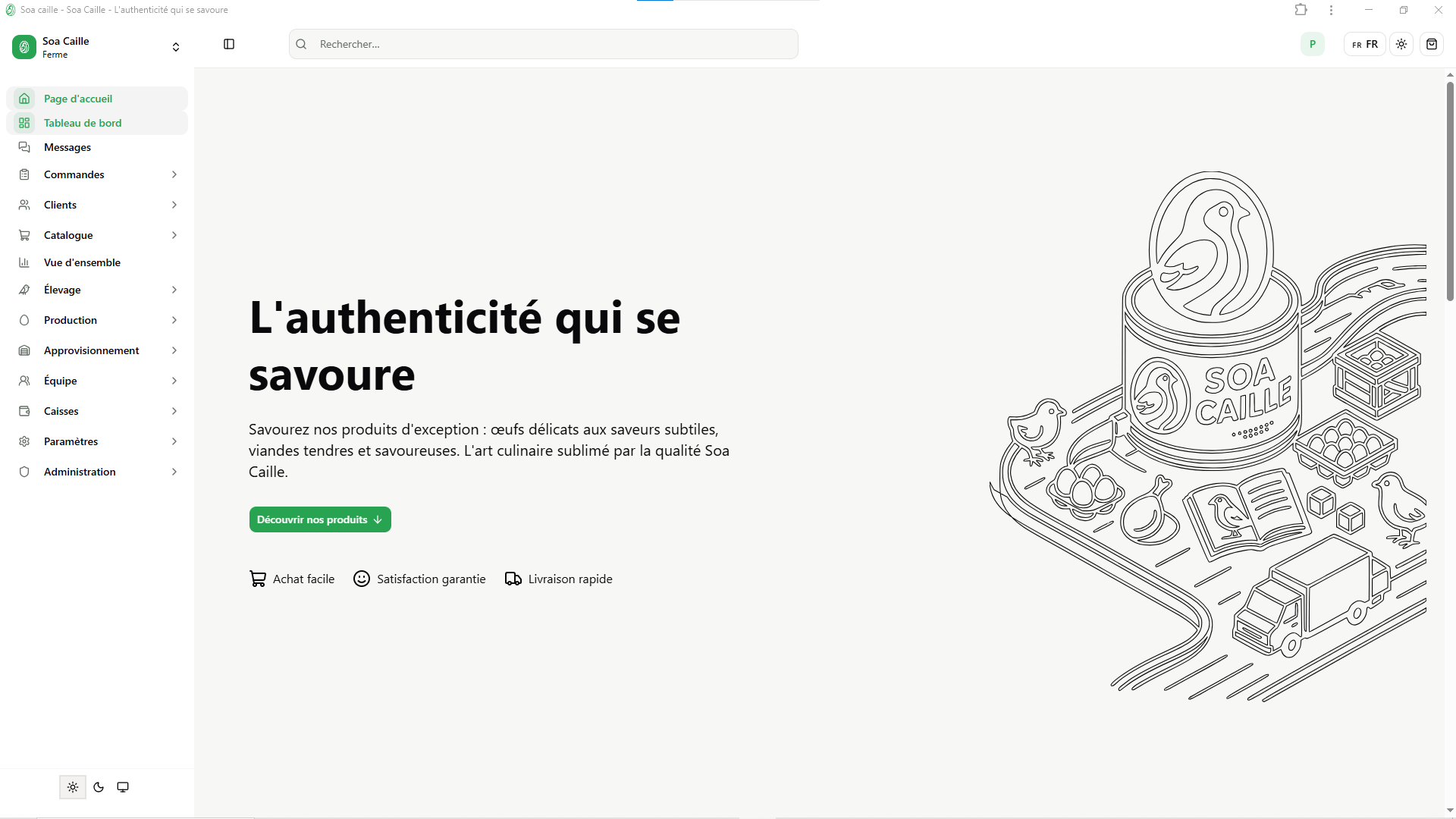
Task: Click the search magnifier icon
Action: 301,44
